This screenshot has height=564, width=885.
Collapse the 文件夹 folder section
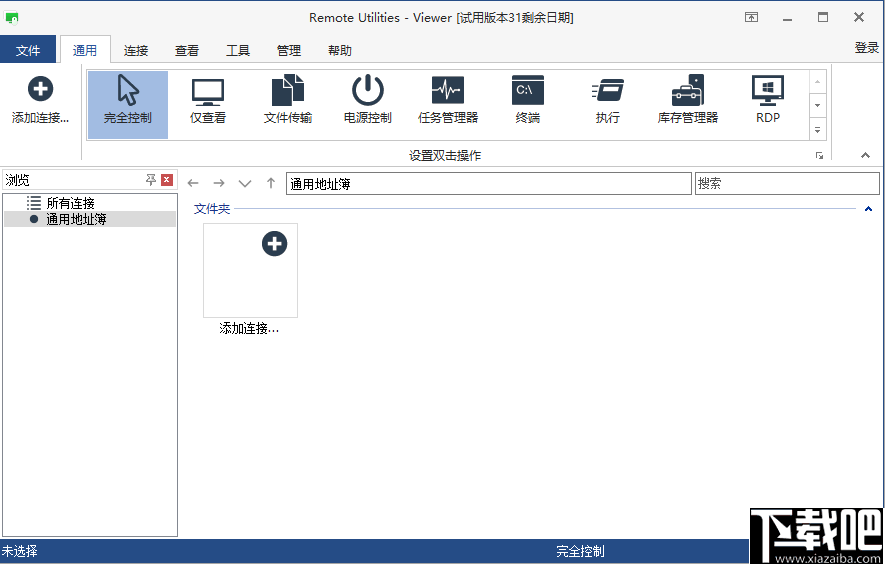click(x=868, y=209)
